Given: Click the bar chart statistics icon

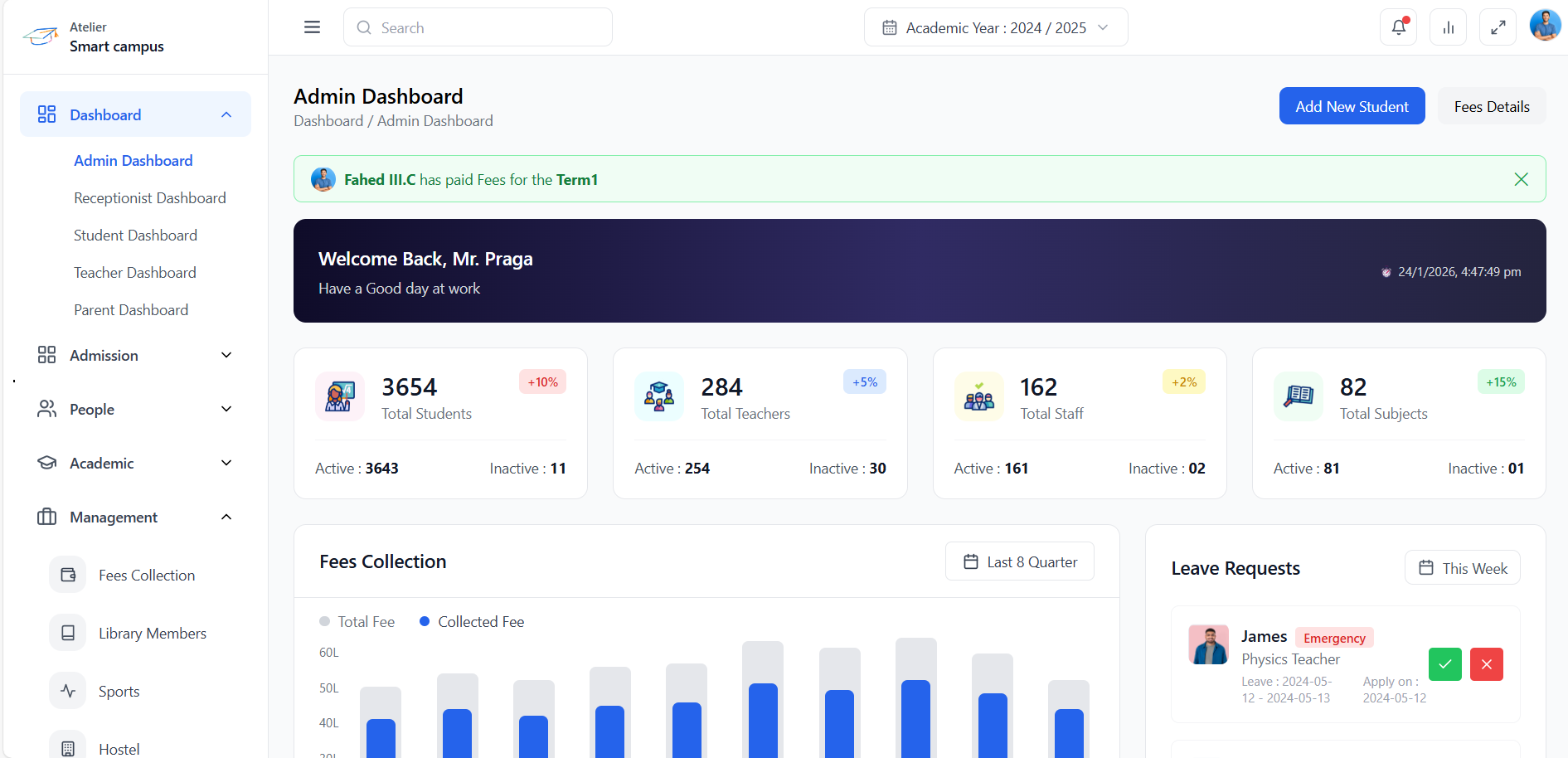Looking at the screenshot, I should [1448, 27].
